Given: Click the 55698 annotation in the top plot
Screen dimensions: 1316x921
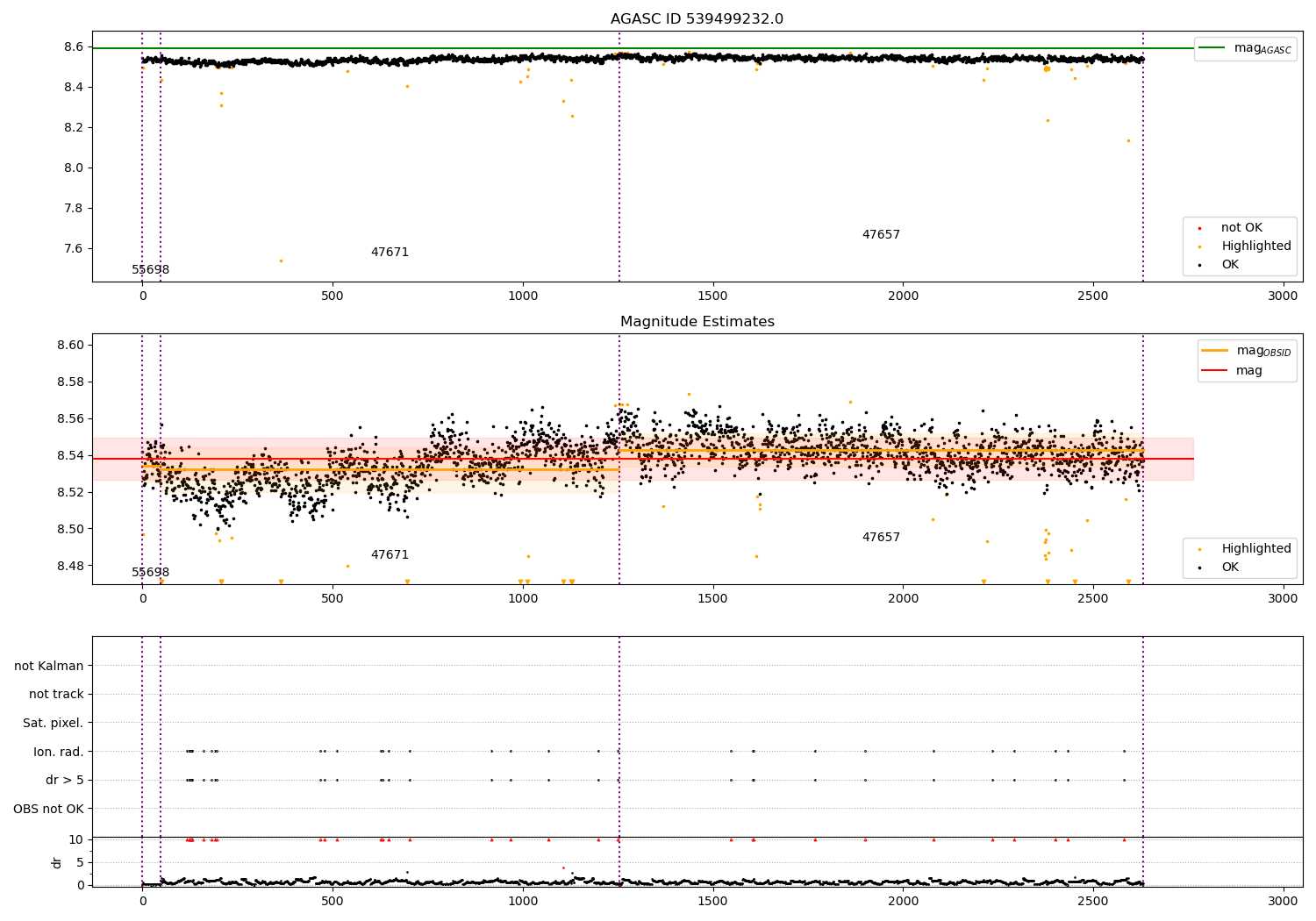Looking at the screenshot, I should tap(151, 270).
